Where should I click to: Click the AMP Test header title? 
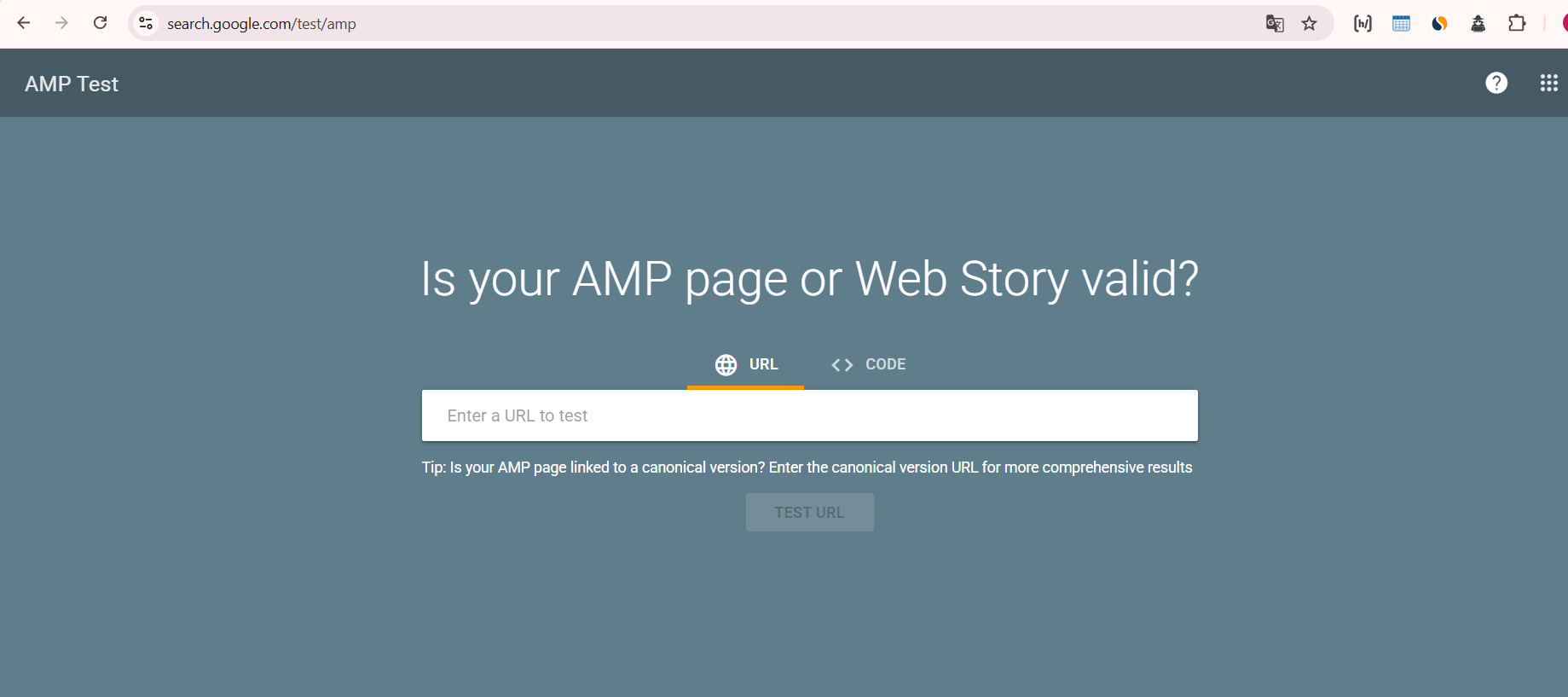[x=72, y=84]
